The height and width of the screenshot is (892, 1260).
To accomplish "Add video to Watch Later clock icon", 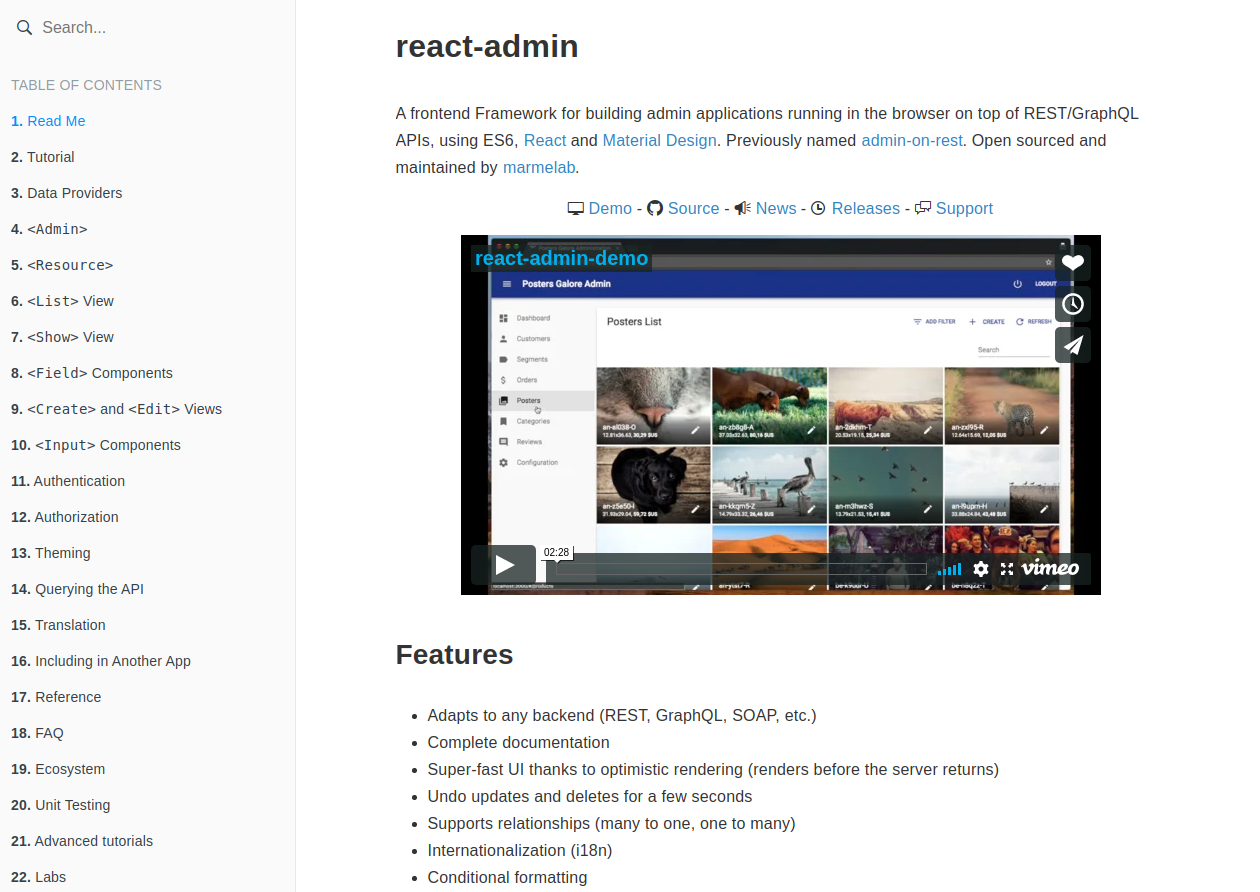I will coord(1073,304).
